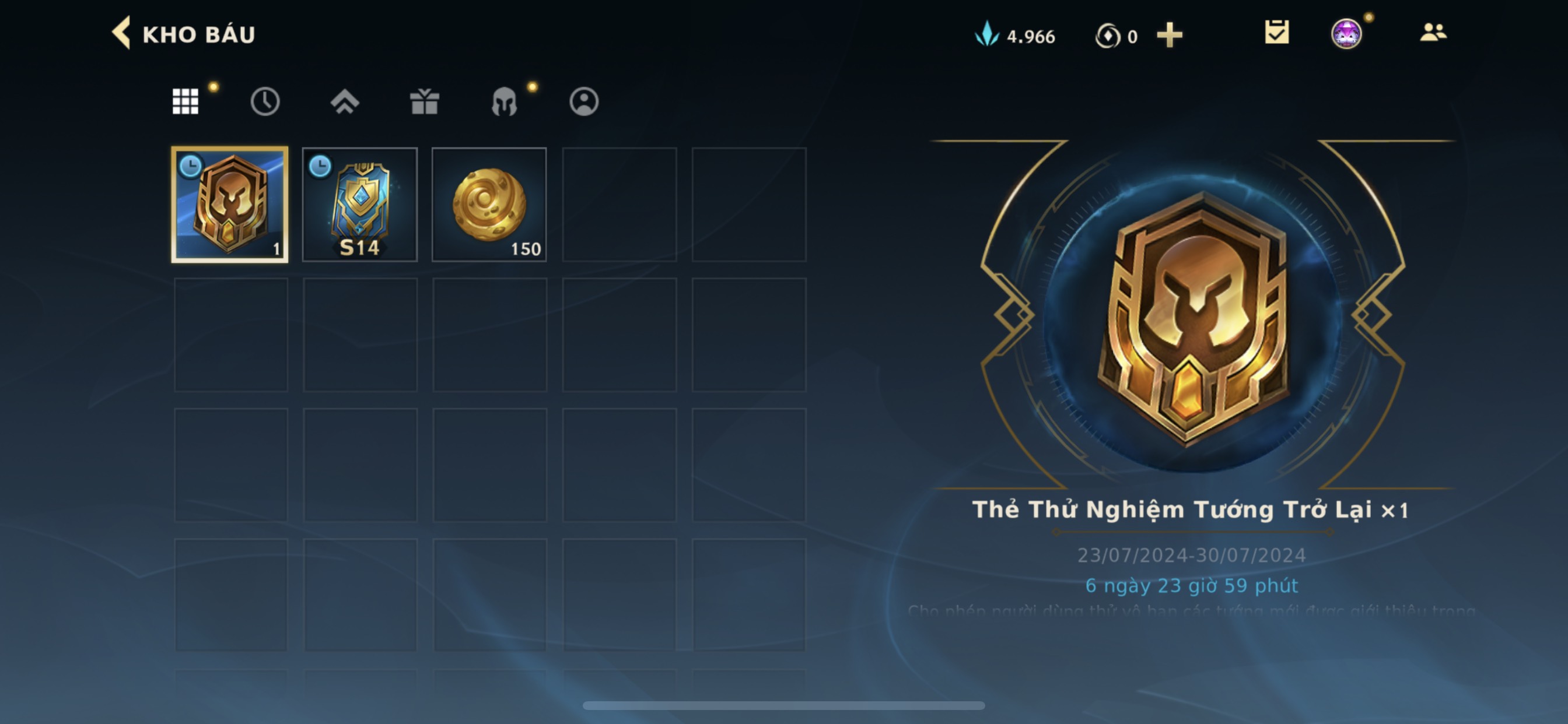Select the S14 blue banner item
The image size is (1568, 724).
360,205
